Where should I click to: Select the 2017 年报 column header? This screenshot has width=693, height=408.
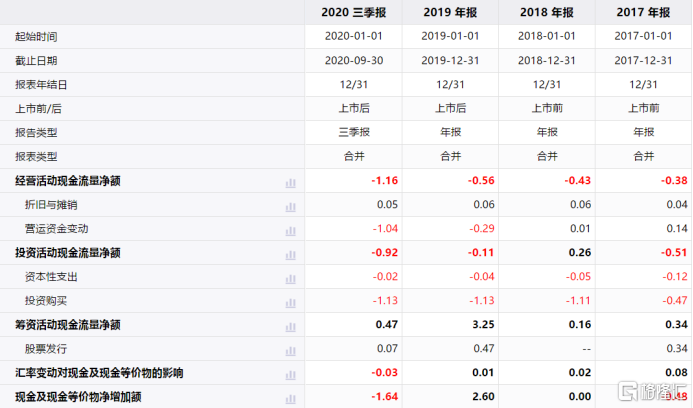[644, 12]
